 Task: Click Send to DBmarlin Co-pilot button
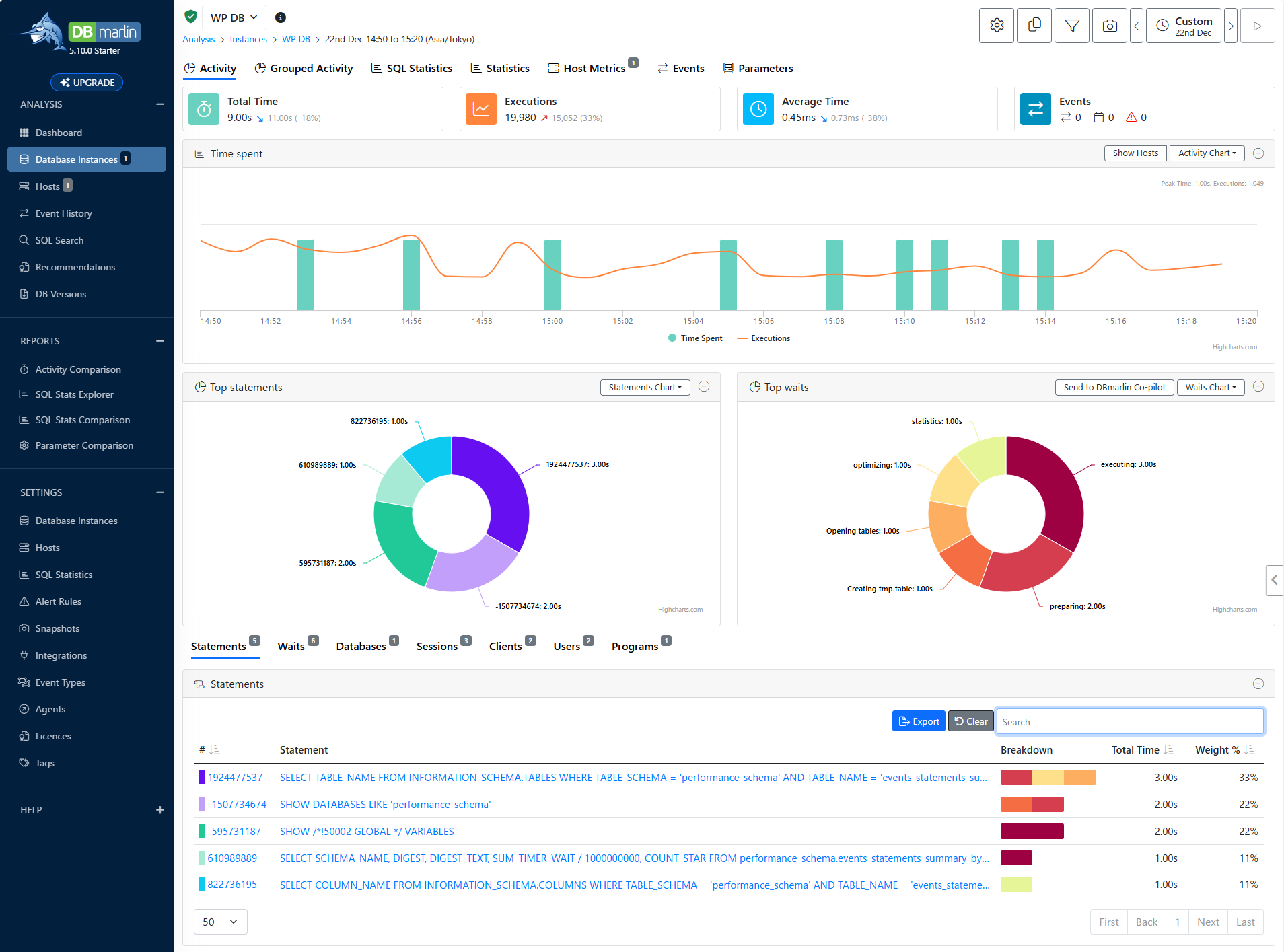pyautogui.click(x=1114, y=388)
